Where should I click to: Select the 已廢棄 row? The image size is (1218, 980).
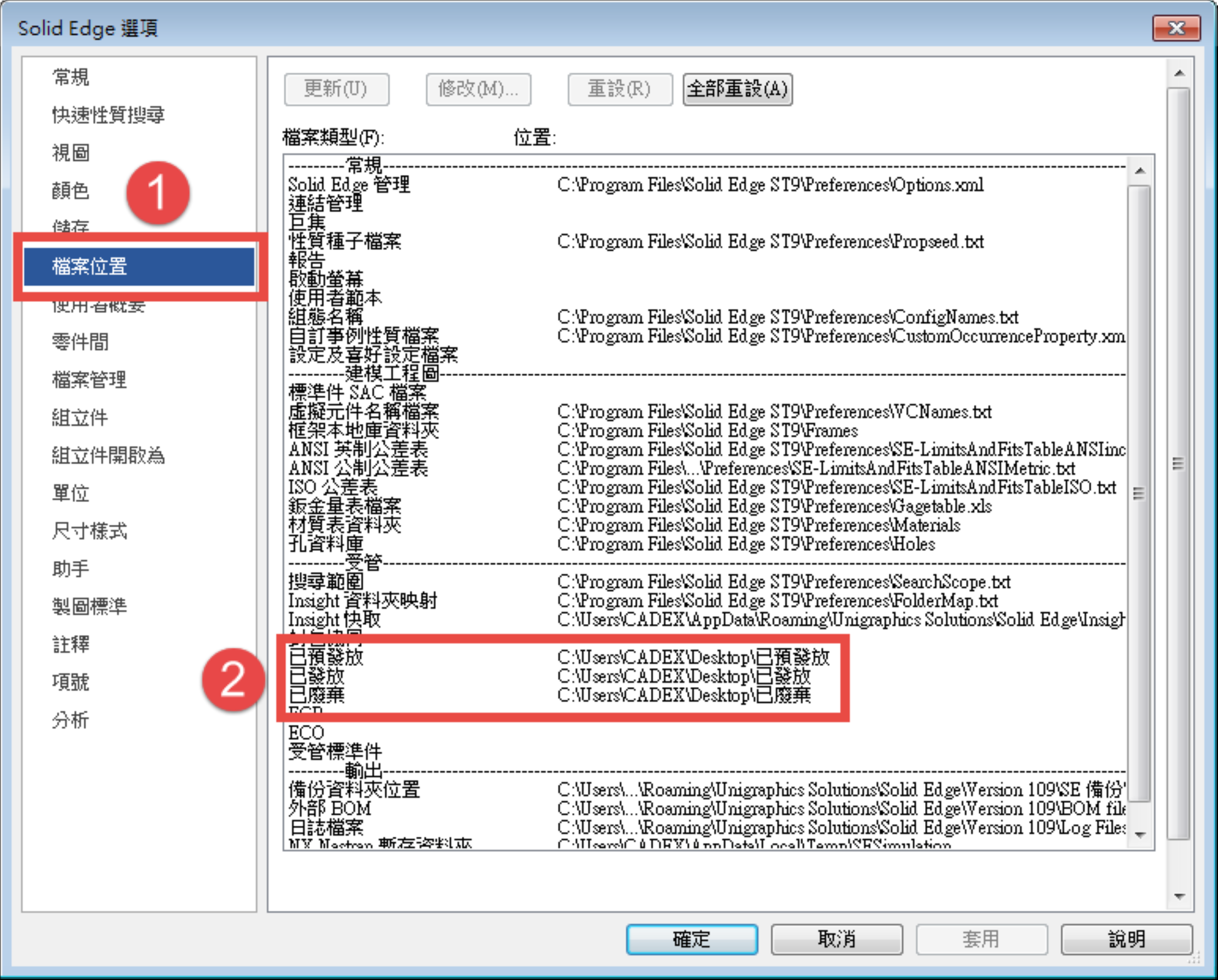(x=706, y=695)
